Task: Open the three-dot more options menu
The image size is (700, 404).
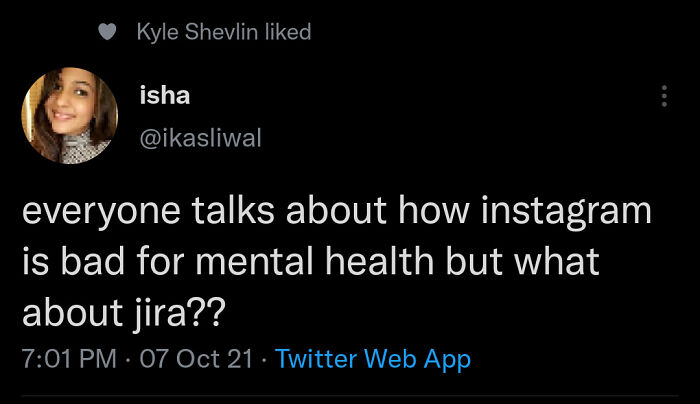Action: pos(664,96)
